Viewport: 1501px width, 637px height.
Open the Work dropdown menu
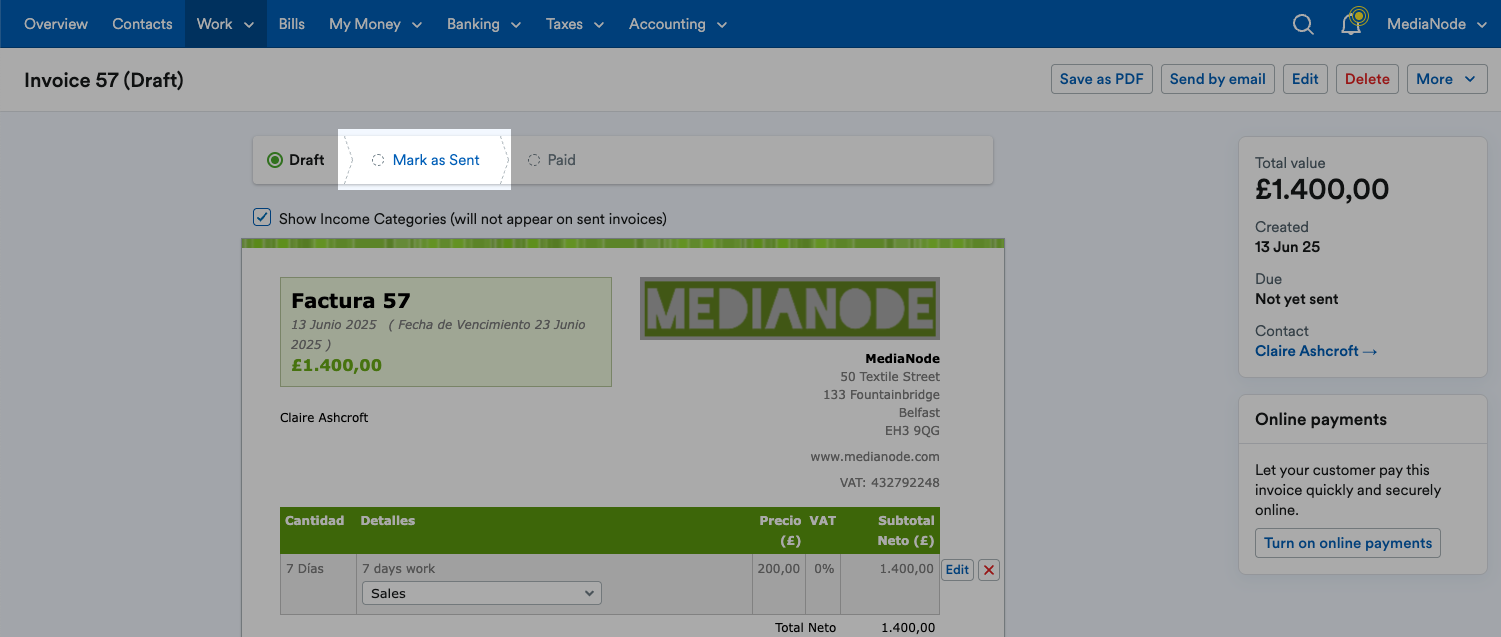(x=226, y=24)
